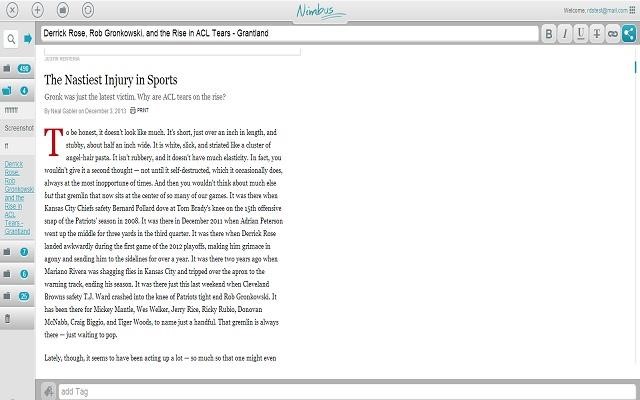Open the folder with the 6 badge

point(17,274)
